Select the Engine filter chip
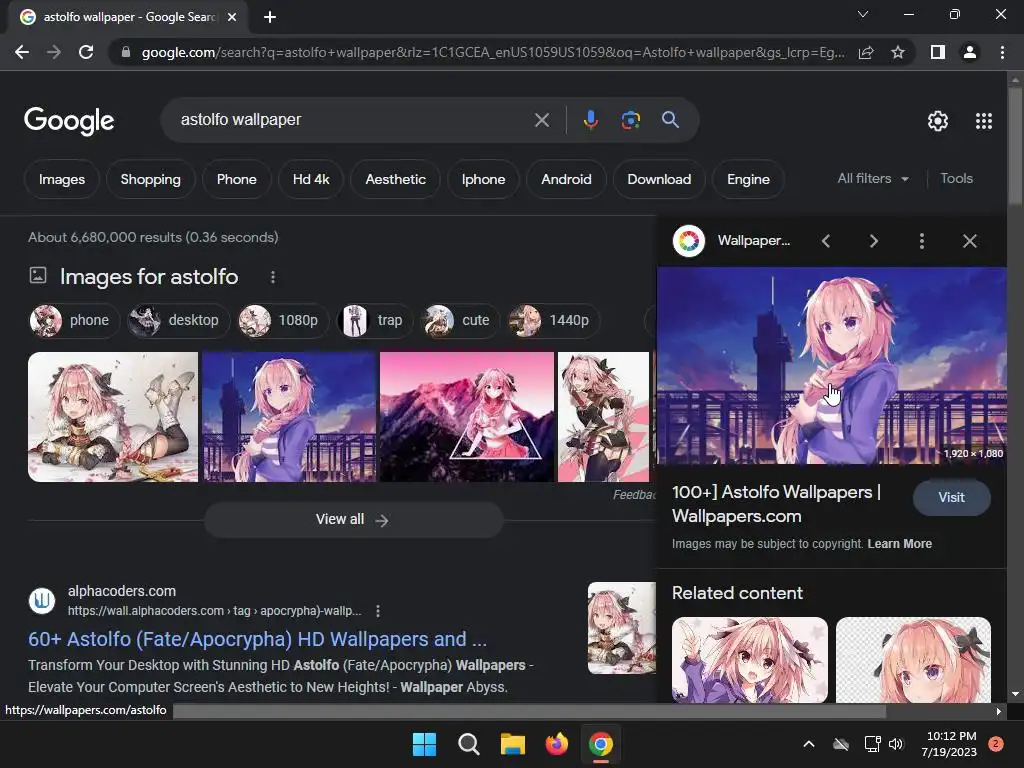The image size is (1024, 768). point(748,179)
